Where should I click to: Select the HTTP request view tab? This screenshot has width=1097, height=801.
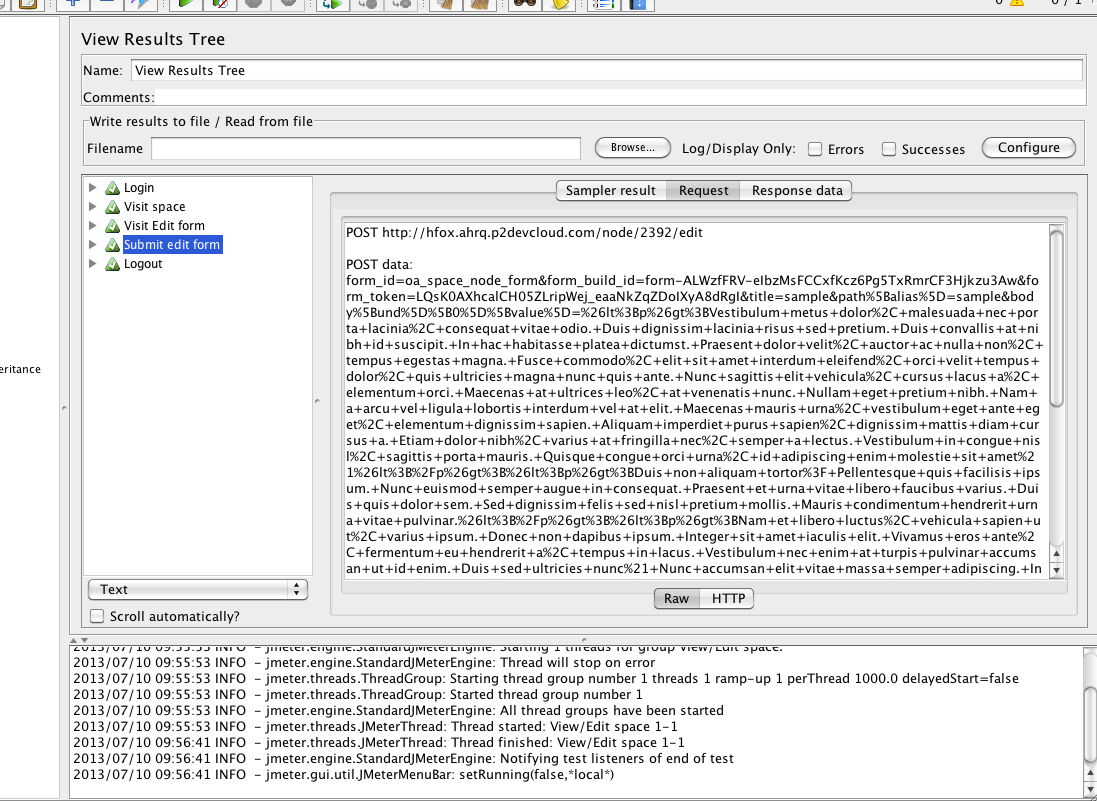728,599
